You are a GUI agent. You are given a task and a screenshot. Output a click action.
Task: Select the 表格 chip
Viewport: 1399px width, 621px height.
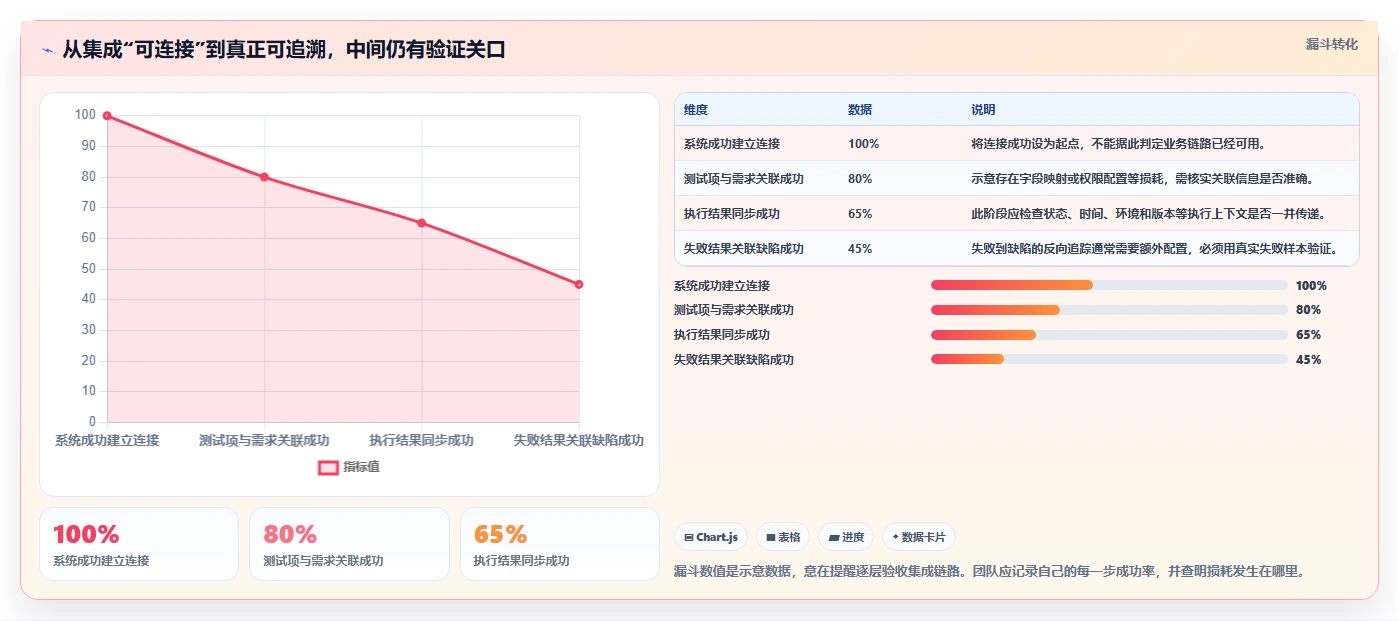783,537
